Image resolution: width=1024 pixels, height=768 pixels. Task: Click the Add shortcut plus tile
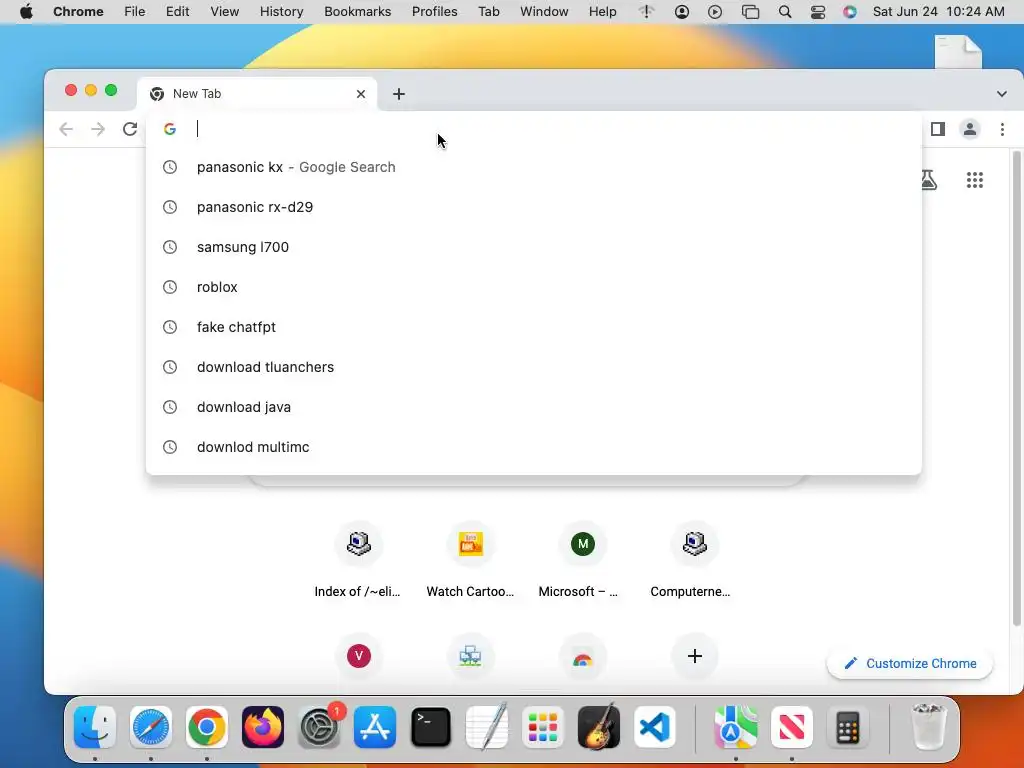(x=694, y=656)
